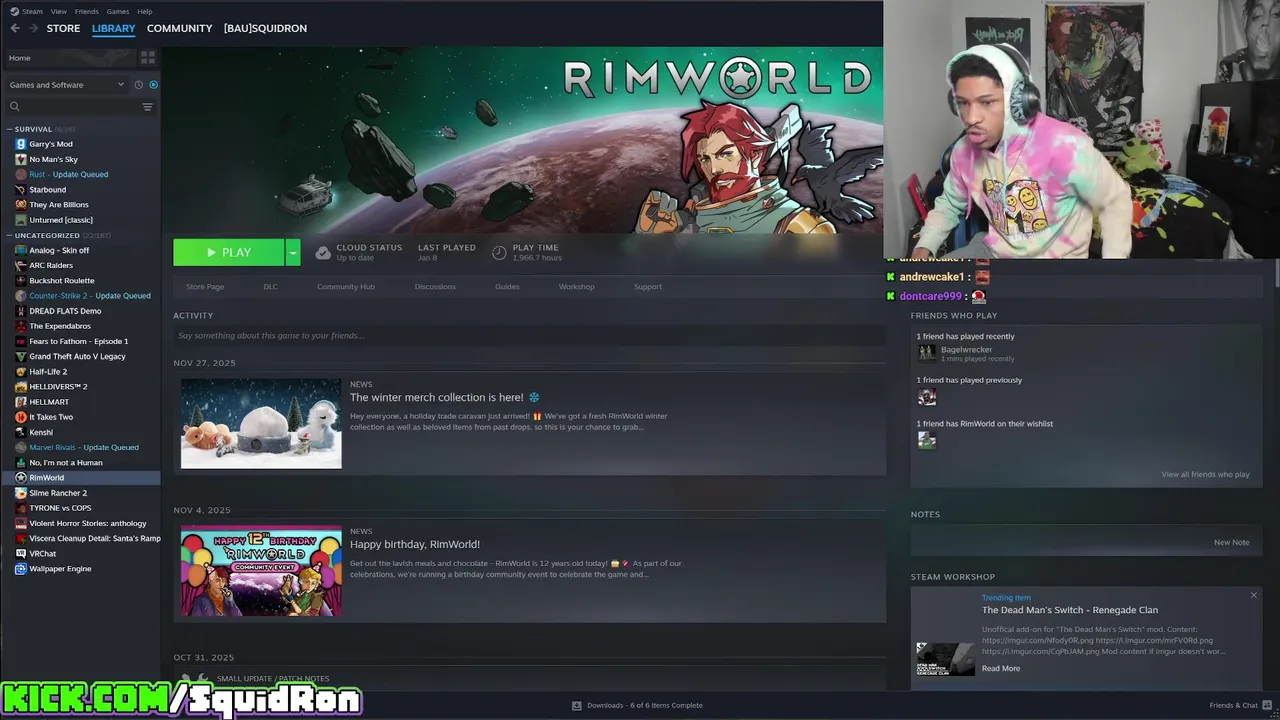Viewport: 1280px width, 720px height.
Task: Switch library to grid view
Action: [x=148, y=58]
